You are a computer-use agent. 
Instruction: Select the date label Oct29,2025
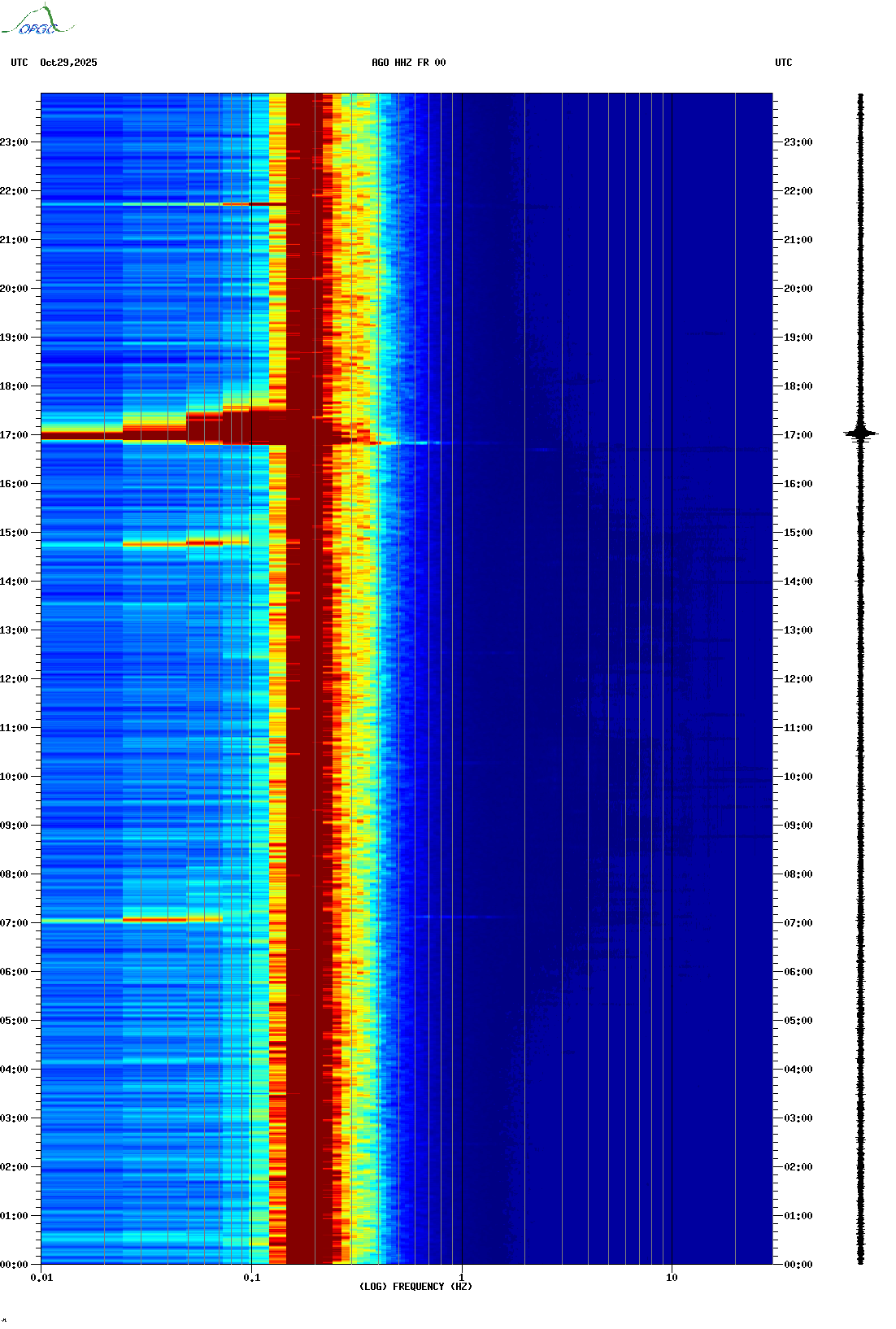68,63
